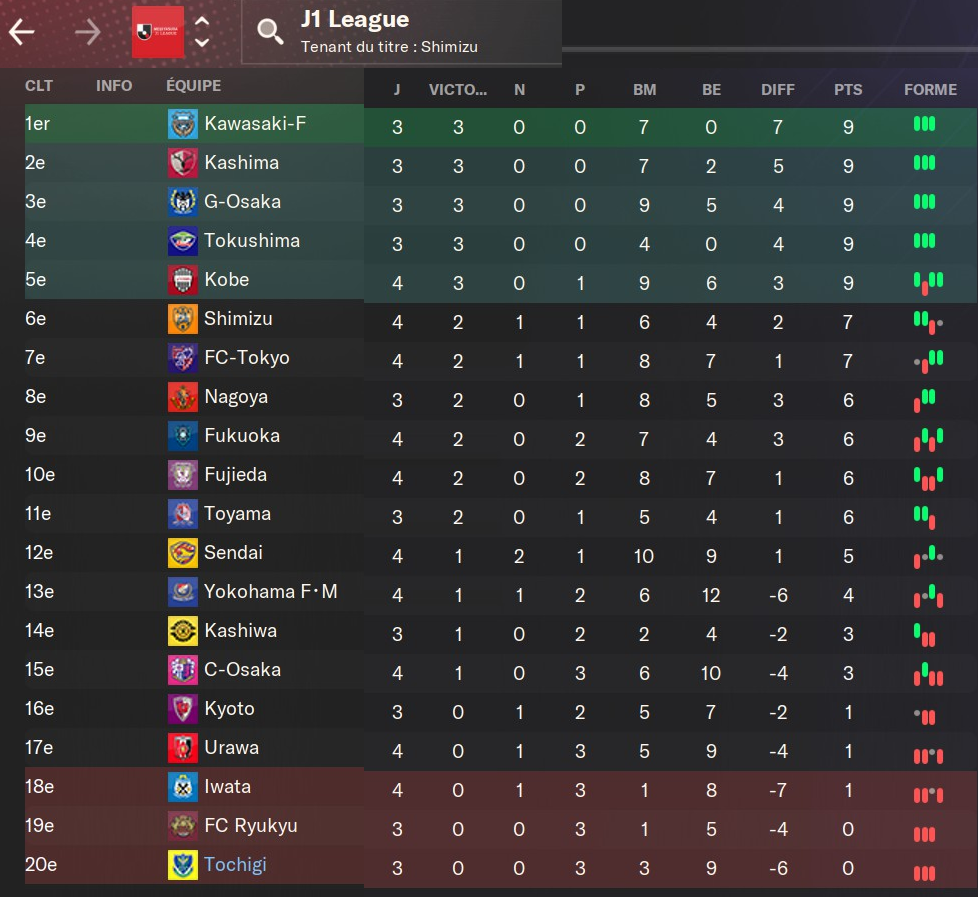Click the Urawa club crest icon
Image resolution: width=978 pixels, height=897 pixels.
183,748
